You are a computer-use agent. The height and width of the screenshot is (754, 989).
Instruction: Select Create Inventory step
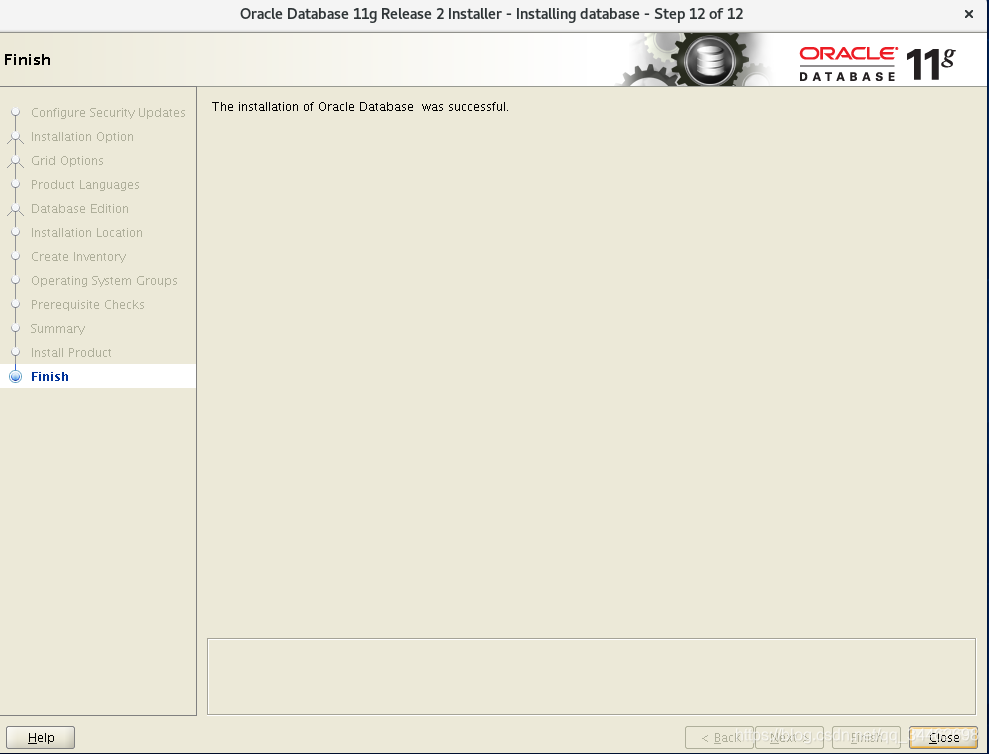click(x=78, y=256)
